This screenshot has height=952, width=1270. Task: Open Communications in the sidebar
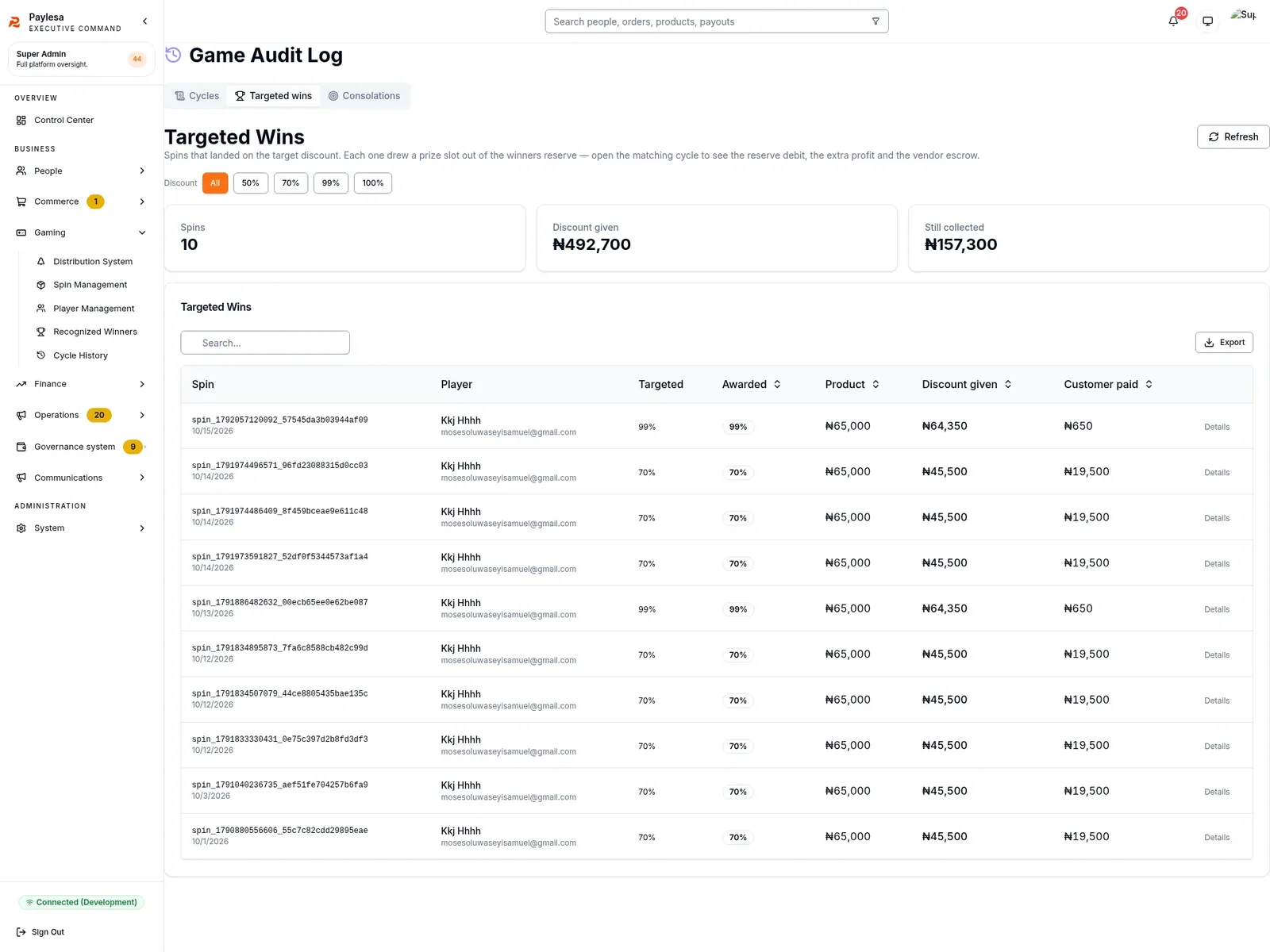pos(81,478)
